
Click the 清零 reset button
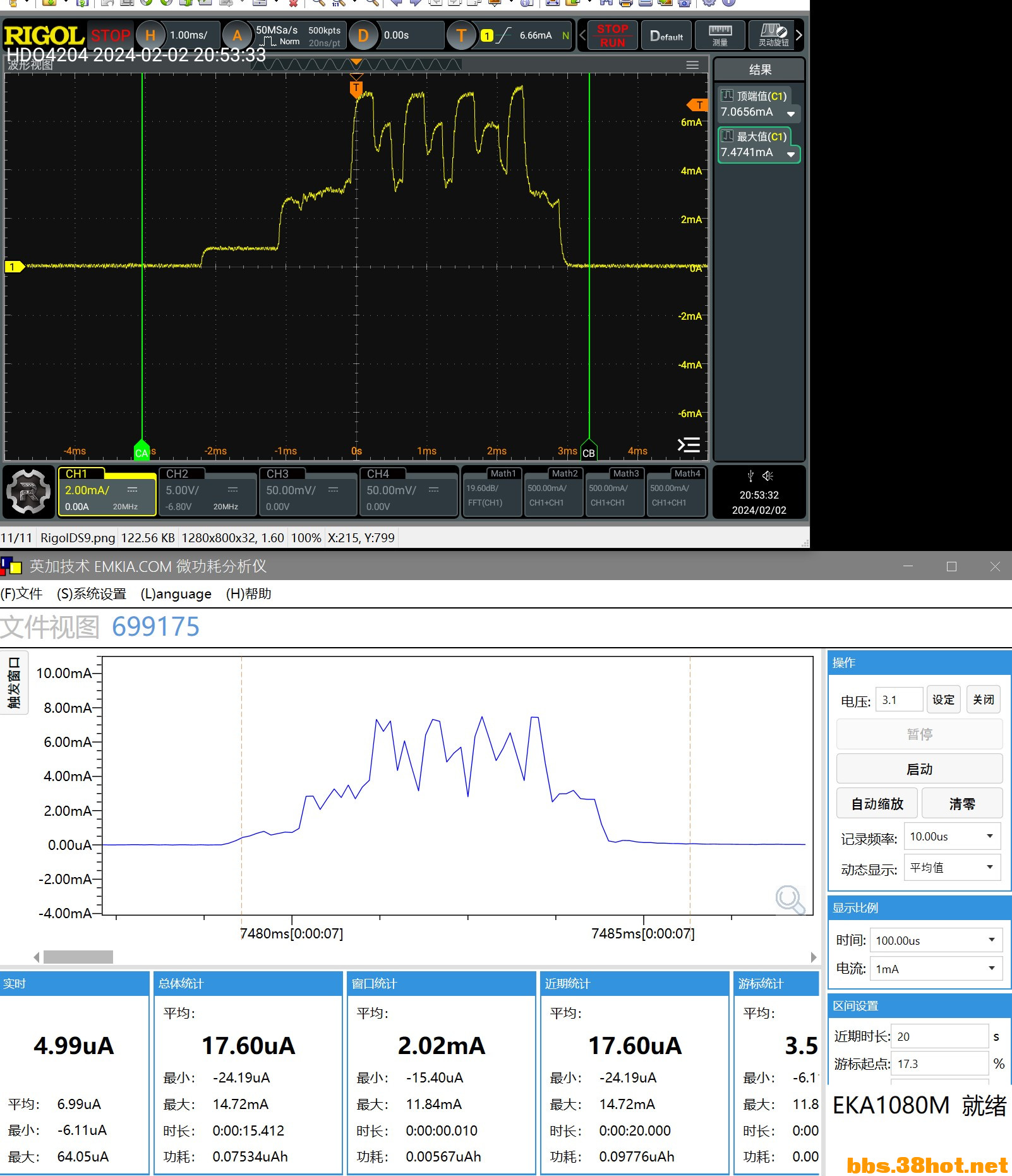click(x=962, y=804)
